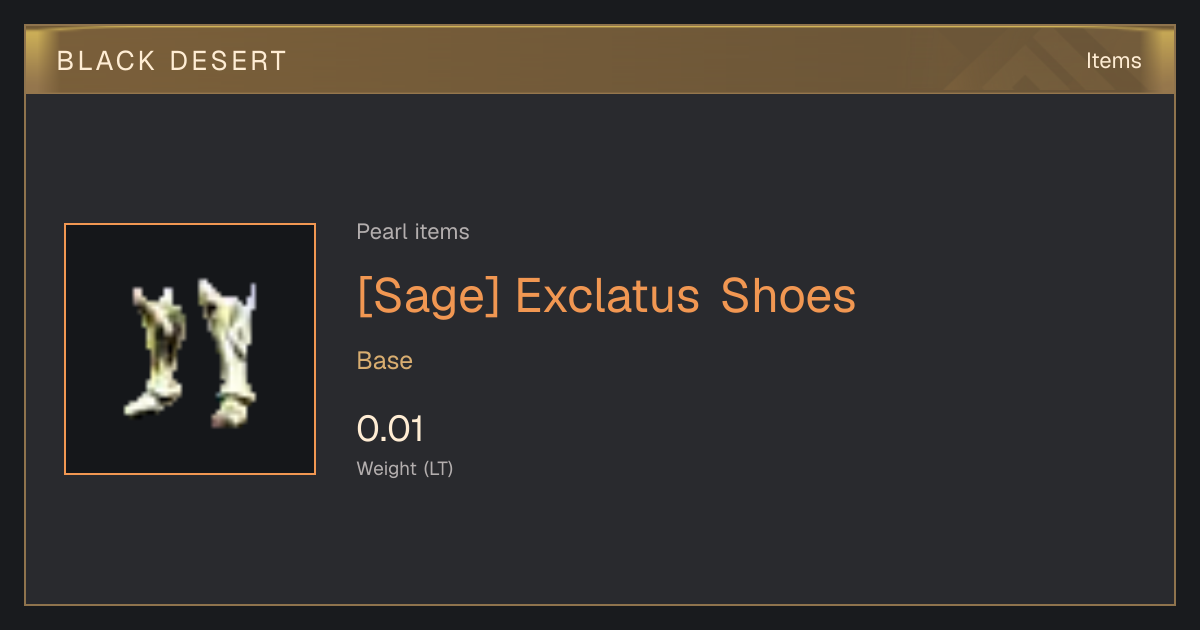This screenshot has width=1200, height=630.
Task: Click the [Sage] Exclatus Shoes title
Action: tap(606, 296)
